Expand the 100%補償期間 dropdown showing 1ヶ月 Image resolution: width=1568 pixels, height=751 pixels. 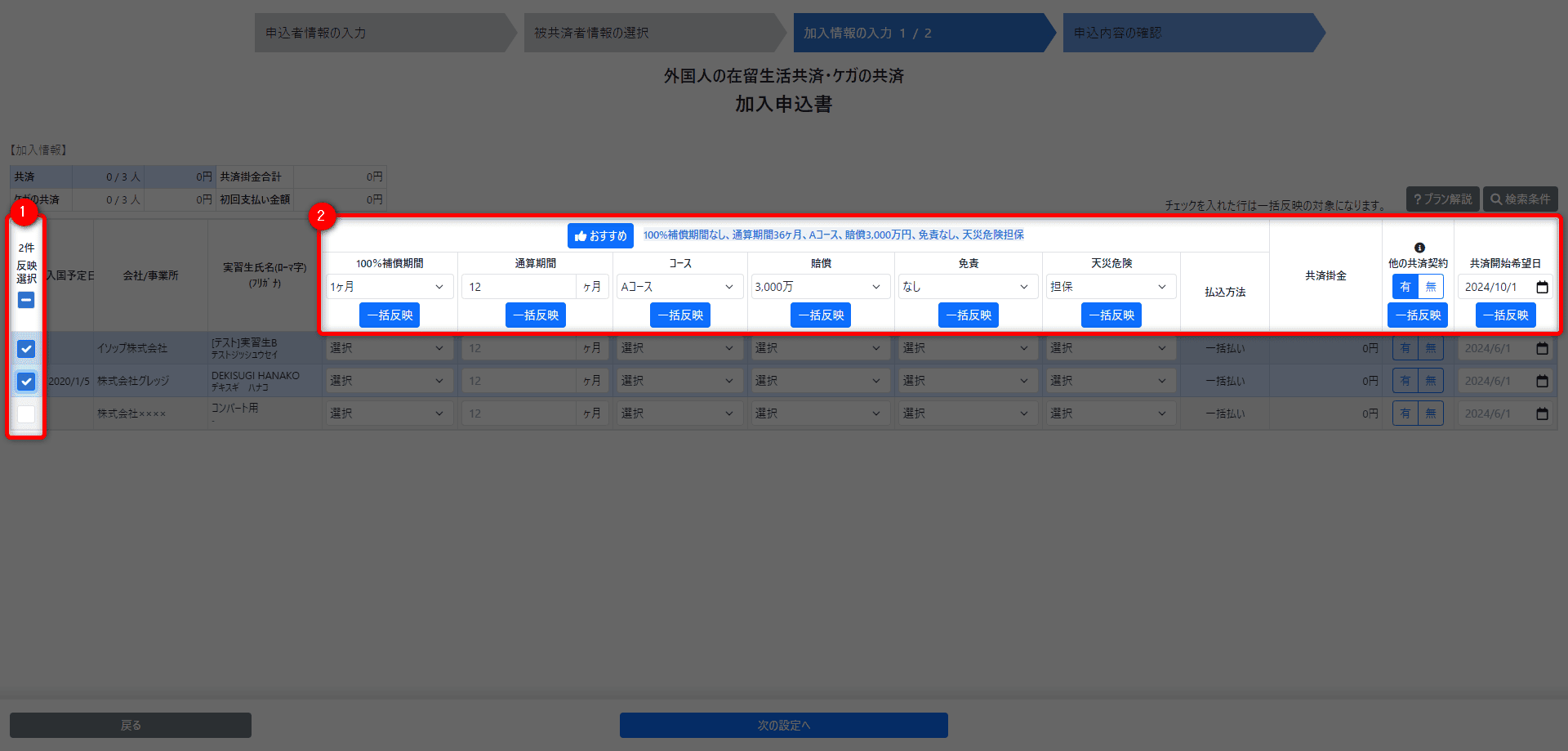[x=389, y=287]
